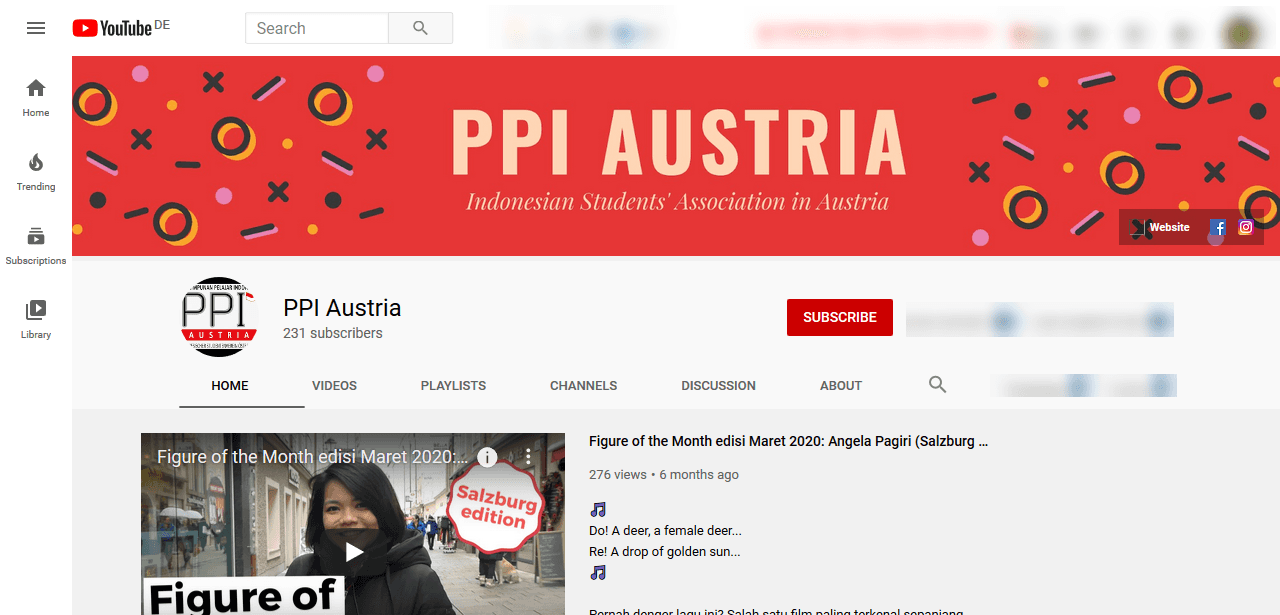
Task: Click the search magnifier button
Action: pos(420,28)
